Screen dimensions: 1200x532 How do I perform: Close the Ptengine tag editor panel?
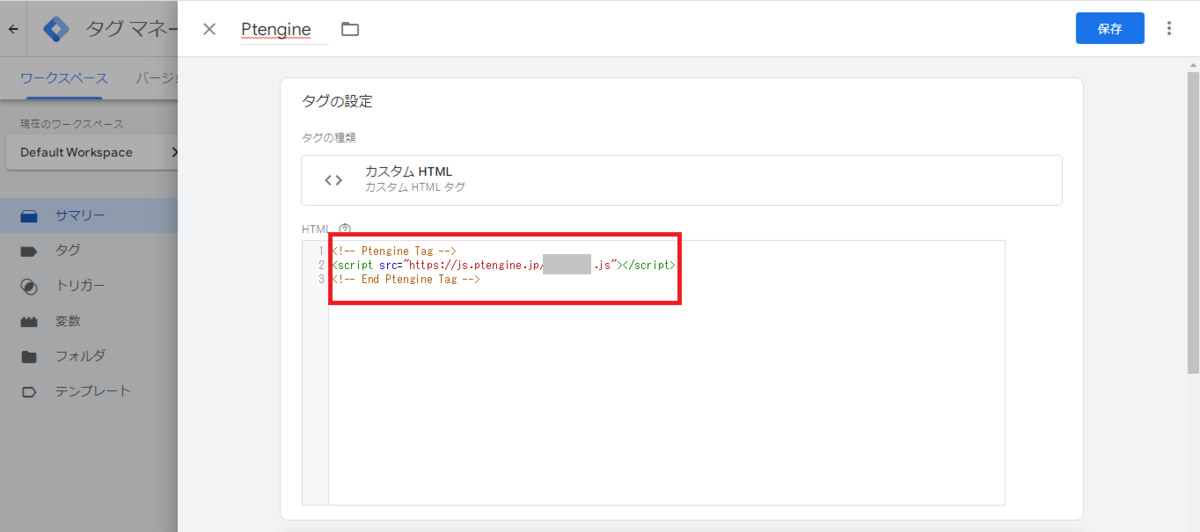209,29
